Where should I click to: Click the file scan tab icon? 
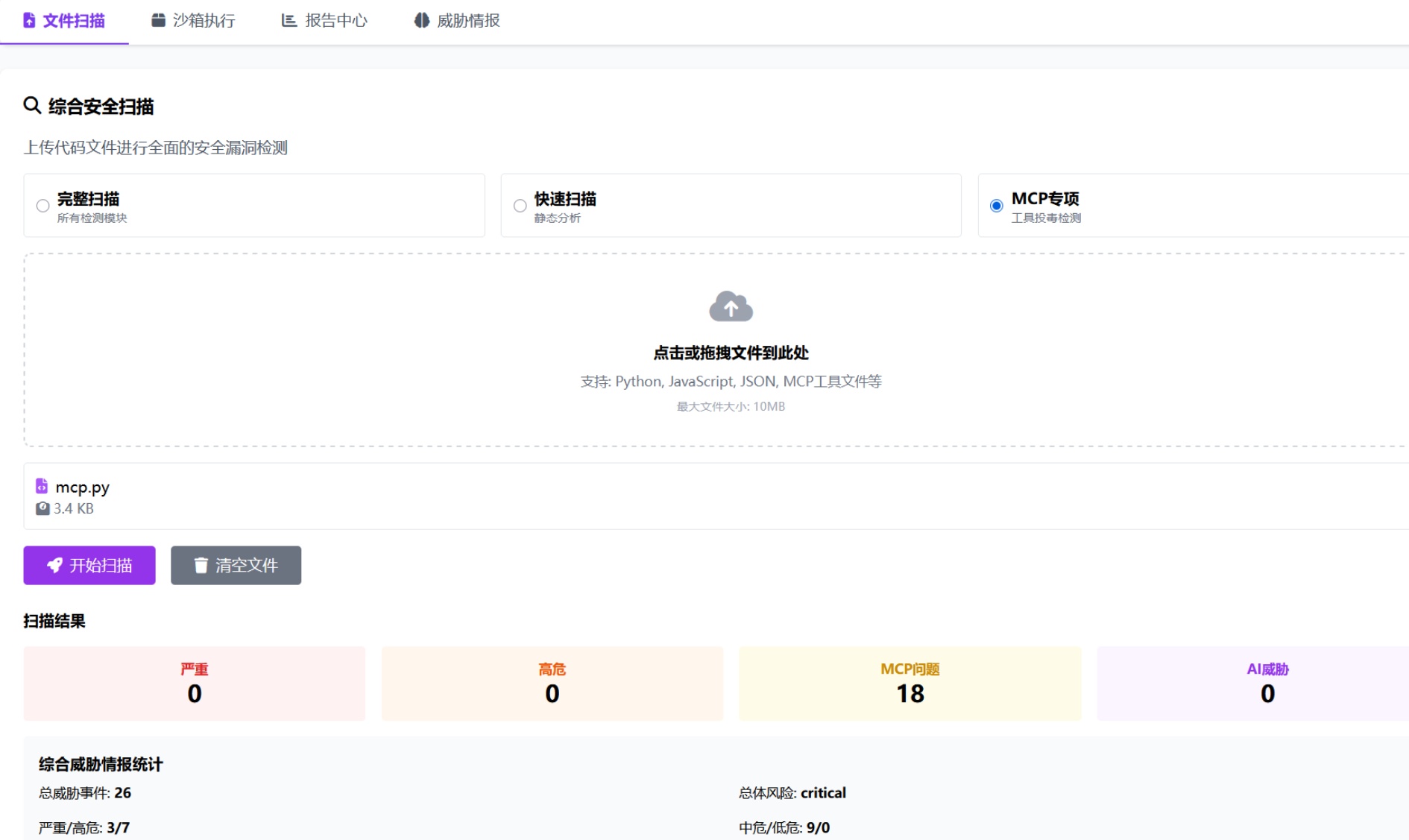pos(29,20)
